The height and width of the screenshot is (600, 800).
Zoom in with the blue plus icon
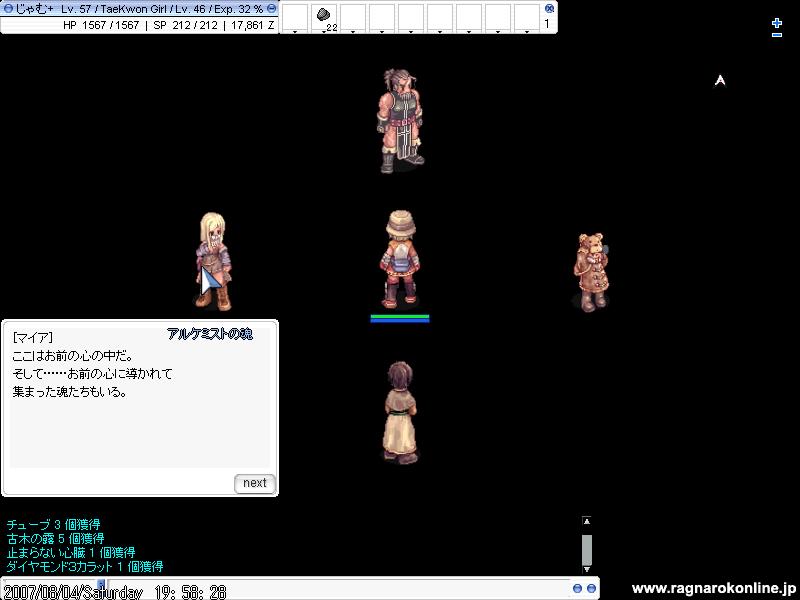777,23
